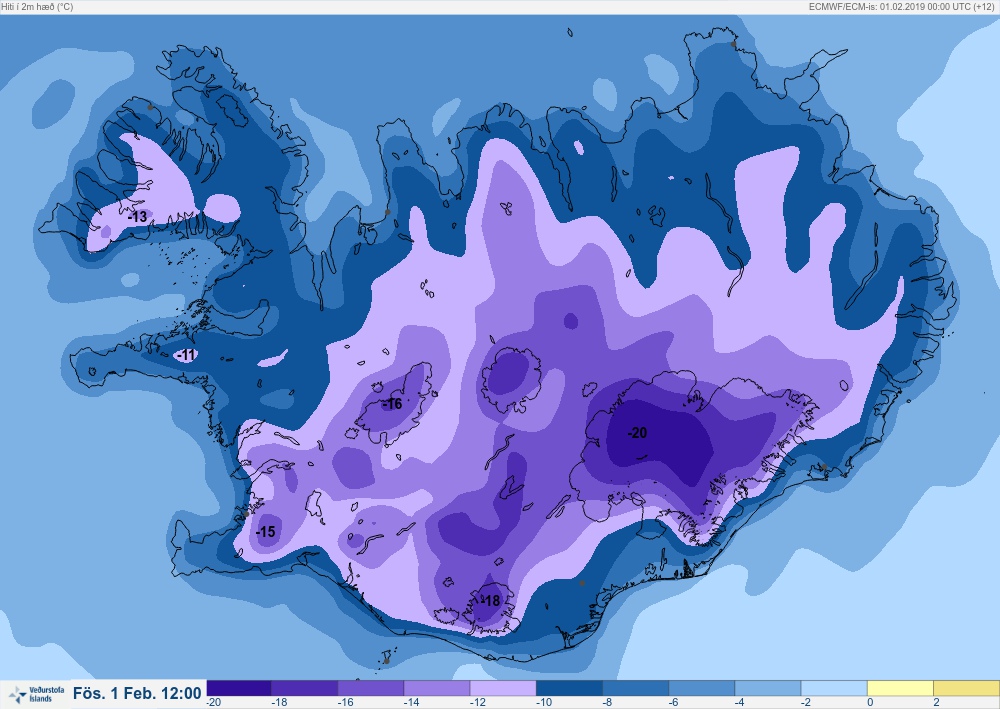Screen dimensions: 1000x709
Task: Click the station dot on the southeast coast
Action: [x=824, y=467]
